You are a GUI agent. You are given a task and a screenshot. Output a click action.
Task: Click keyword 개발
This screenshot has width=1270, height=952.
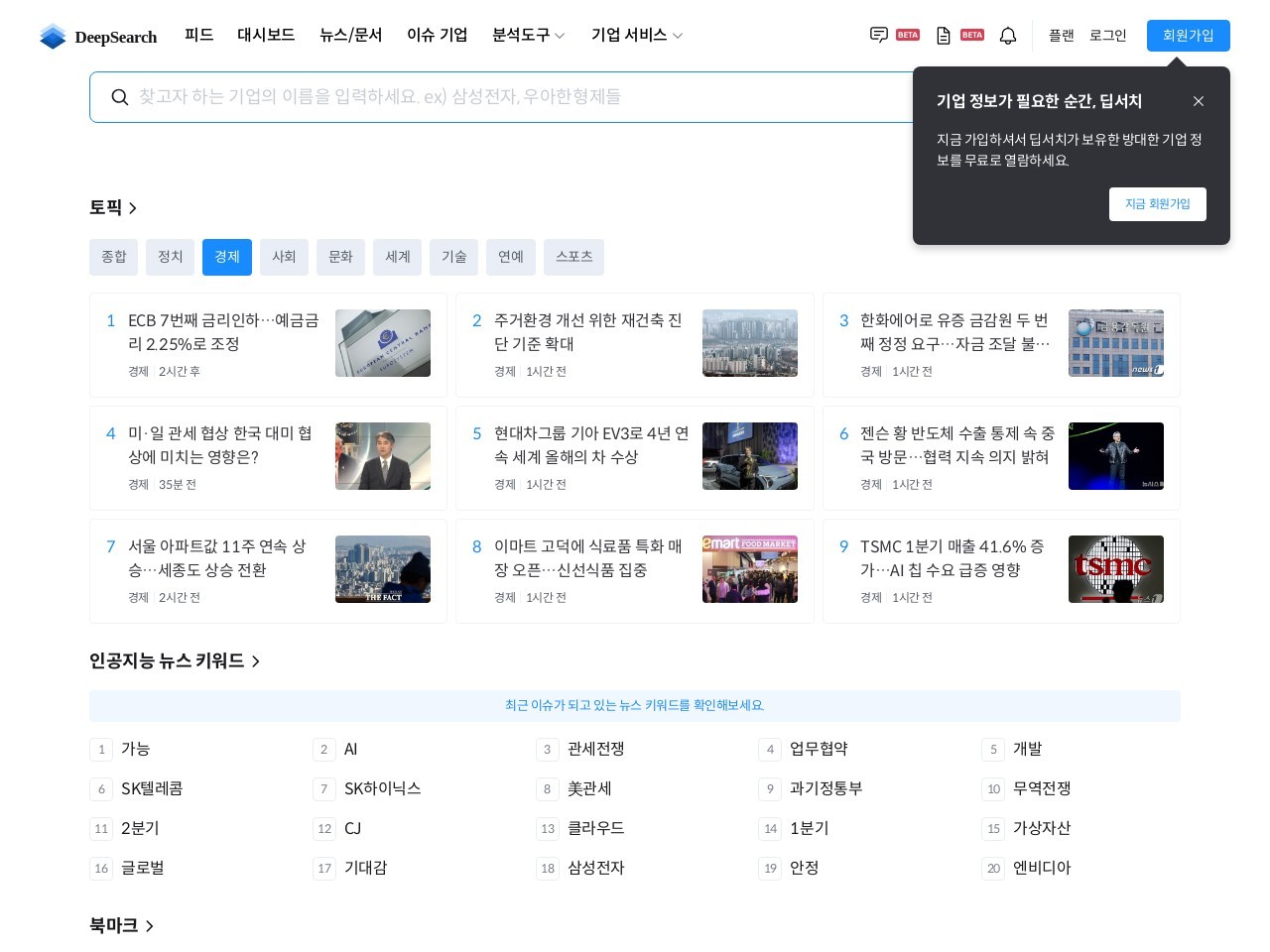[x=1028, y=750]
